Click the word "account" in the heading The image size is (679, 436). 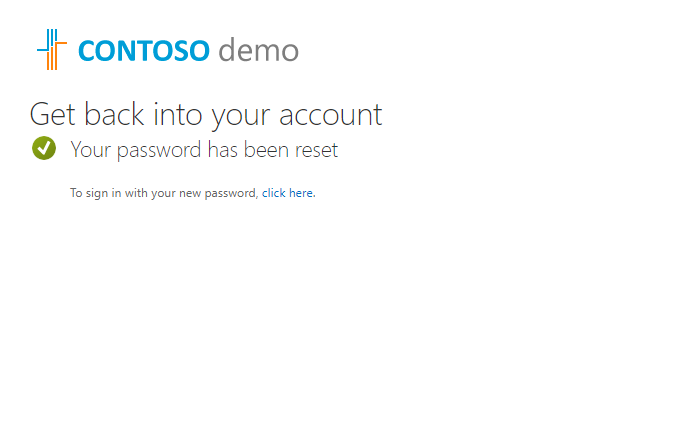[331, 115]
